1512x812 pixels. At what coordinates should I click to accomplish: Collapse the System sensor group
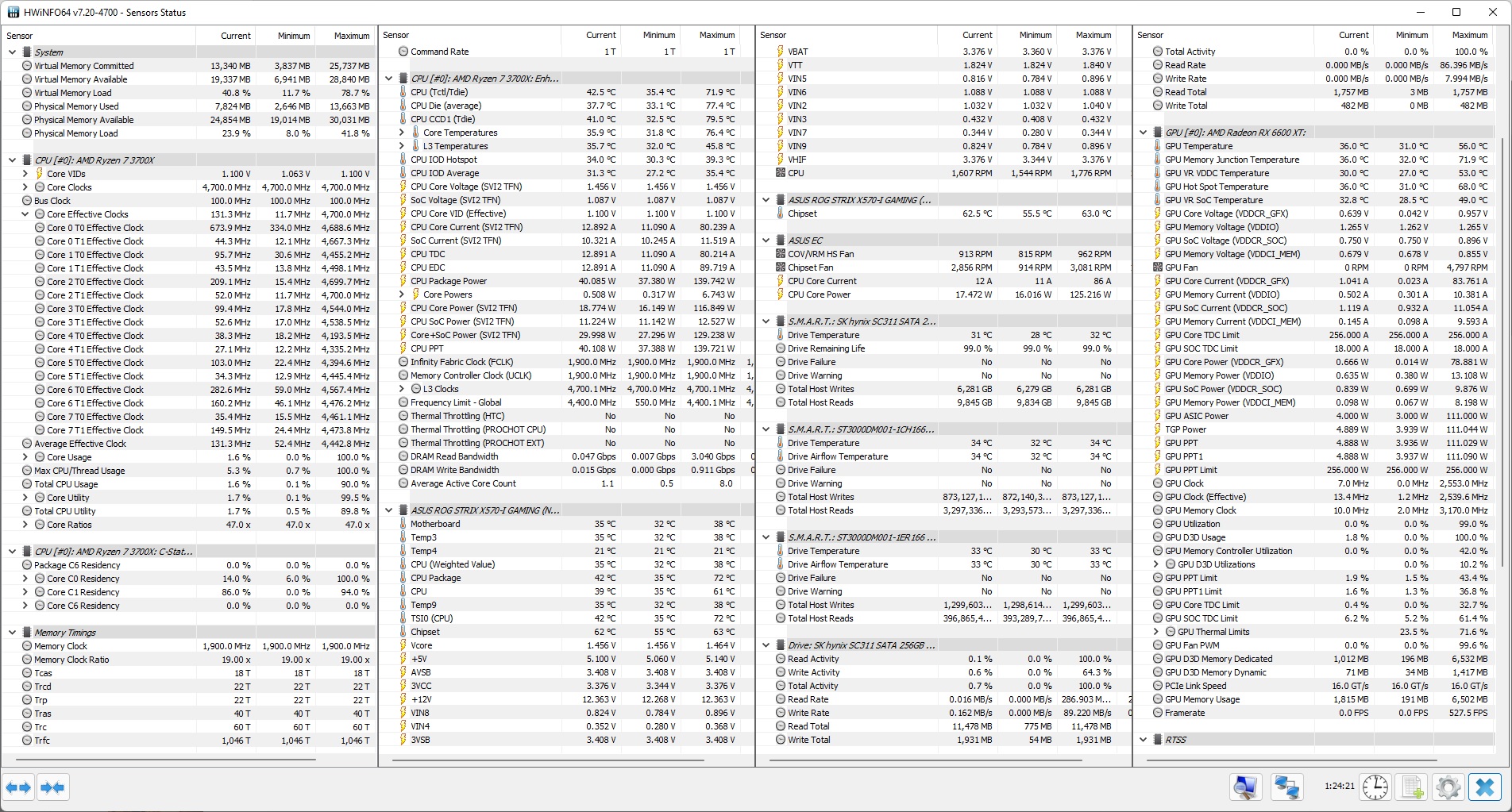[12, 52]
